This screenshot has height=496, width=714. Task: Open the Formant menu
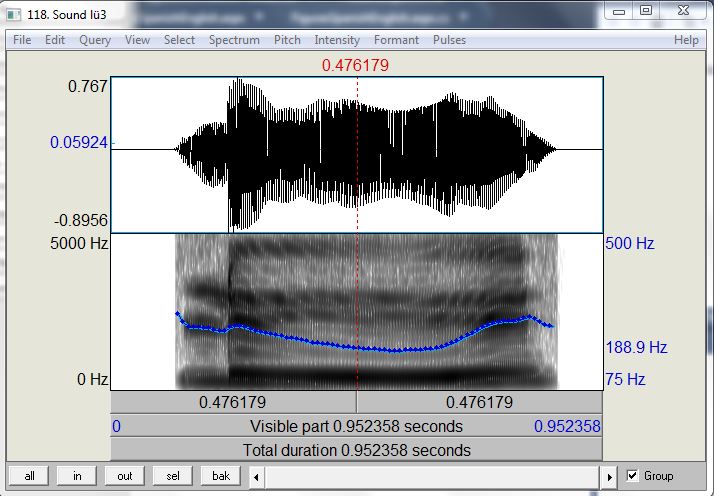tap(396, 40)
